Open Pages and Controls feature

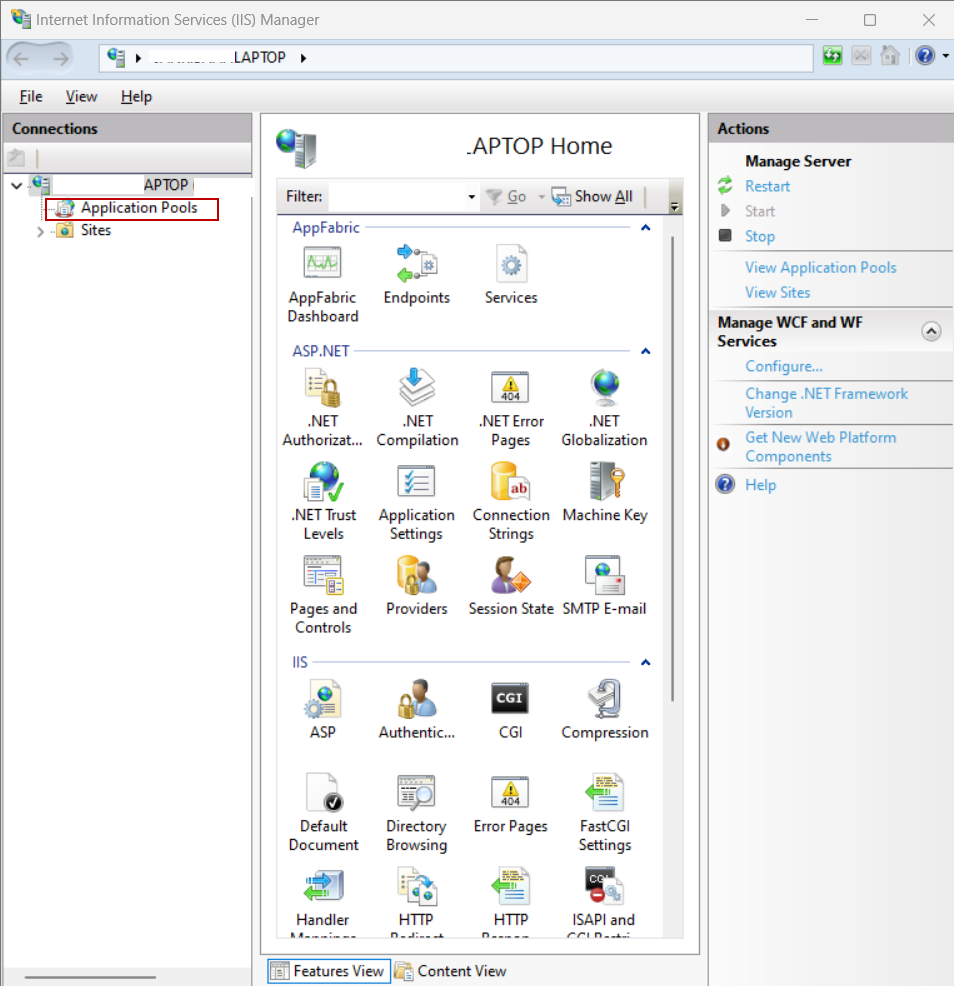[323, 595]
